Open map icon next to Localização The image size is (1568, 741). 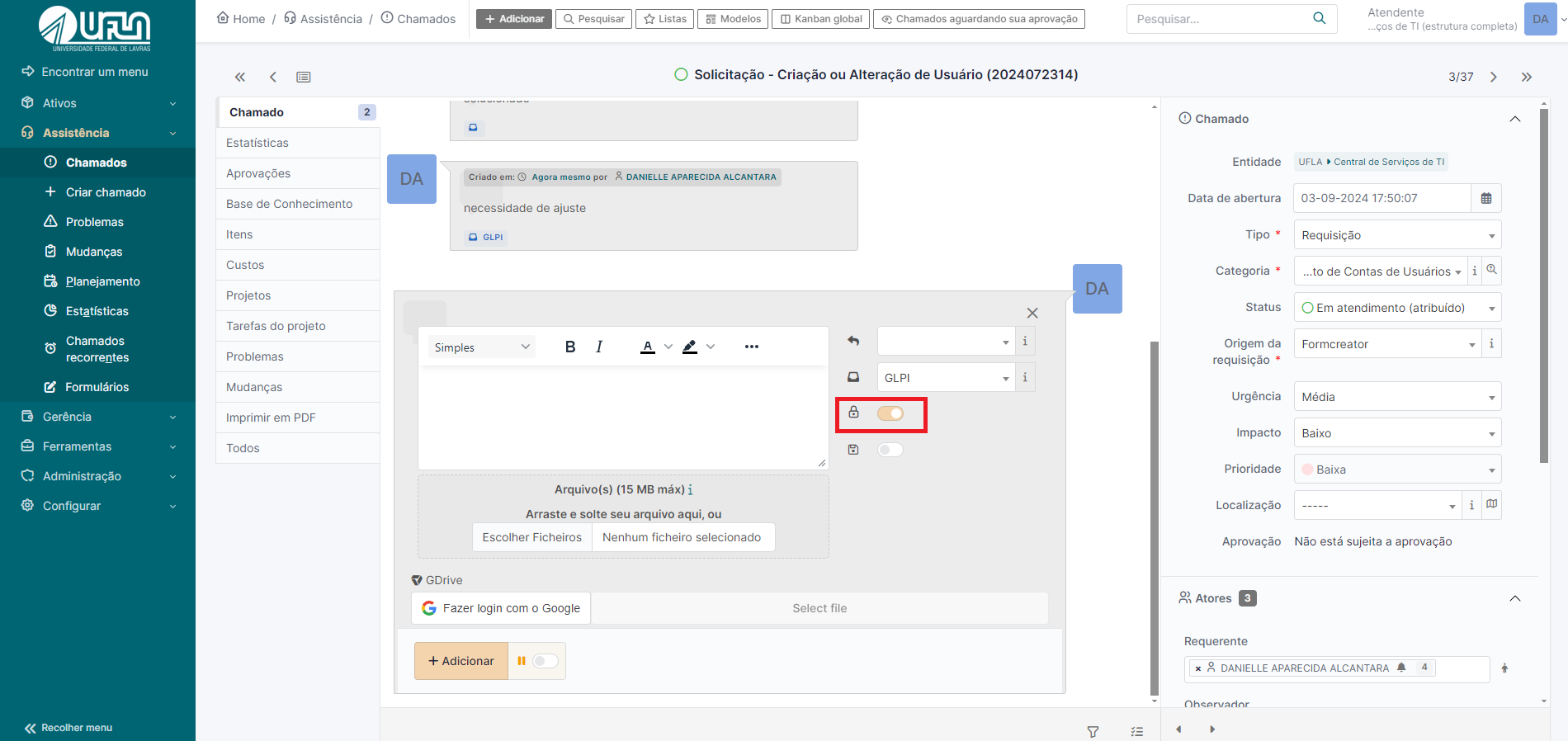pyautogui.click(x=1491, y=503)
